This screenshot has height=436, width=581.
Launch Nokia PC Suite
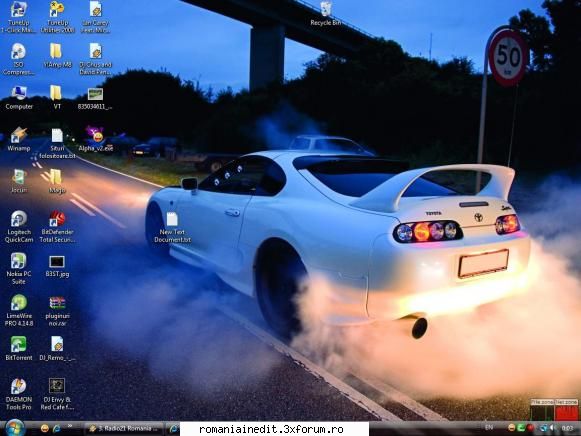coord(19,269)
